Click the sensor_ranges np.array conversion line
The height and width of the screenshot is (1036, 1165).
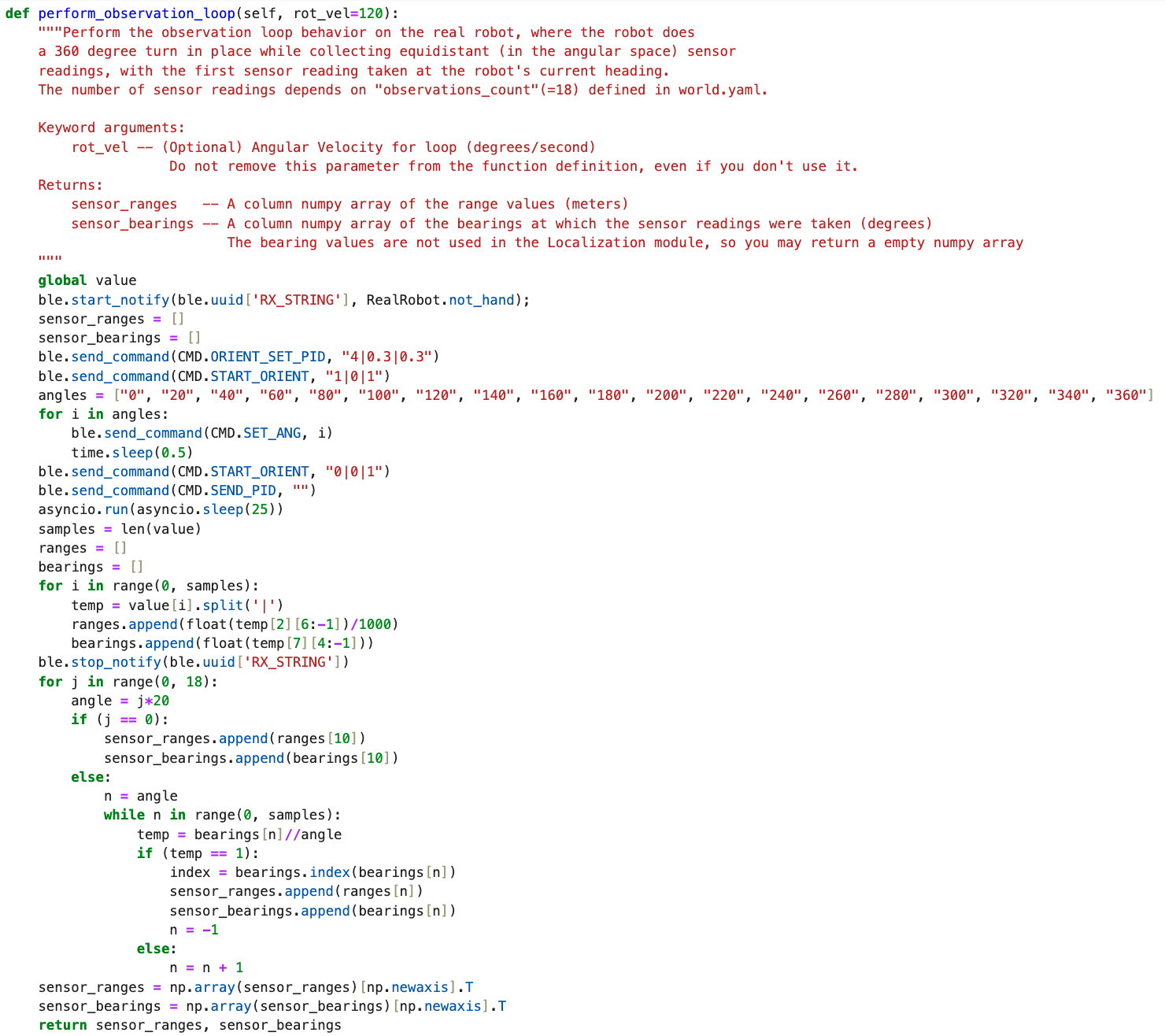[x=256, y=987]
